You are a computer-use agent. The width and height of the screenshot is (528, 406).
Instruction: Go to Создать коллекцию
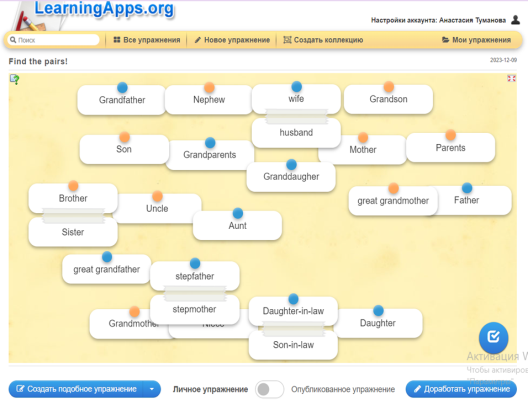[x=323, y=40]
